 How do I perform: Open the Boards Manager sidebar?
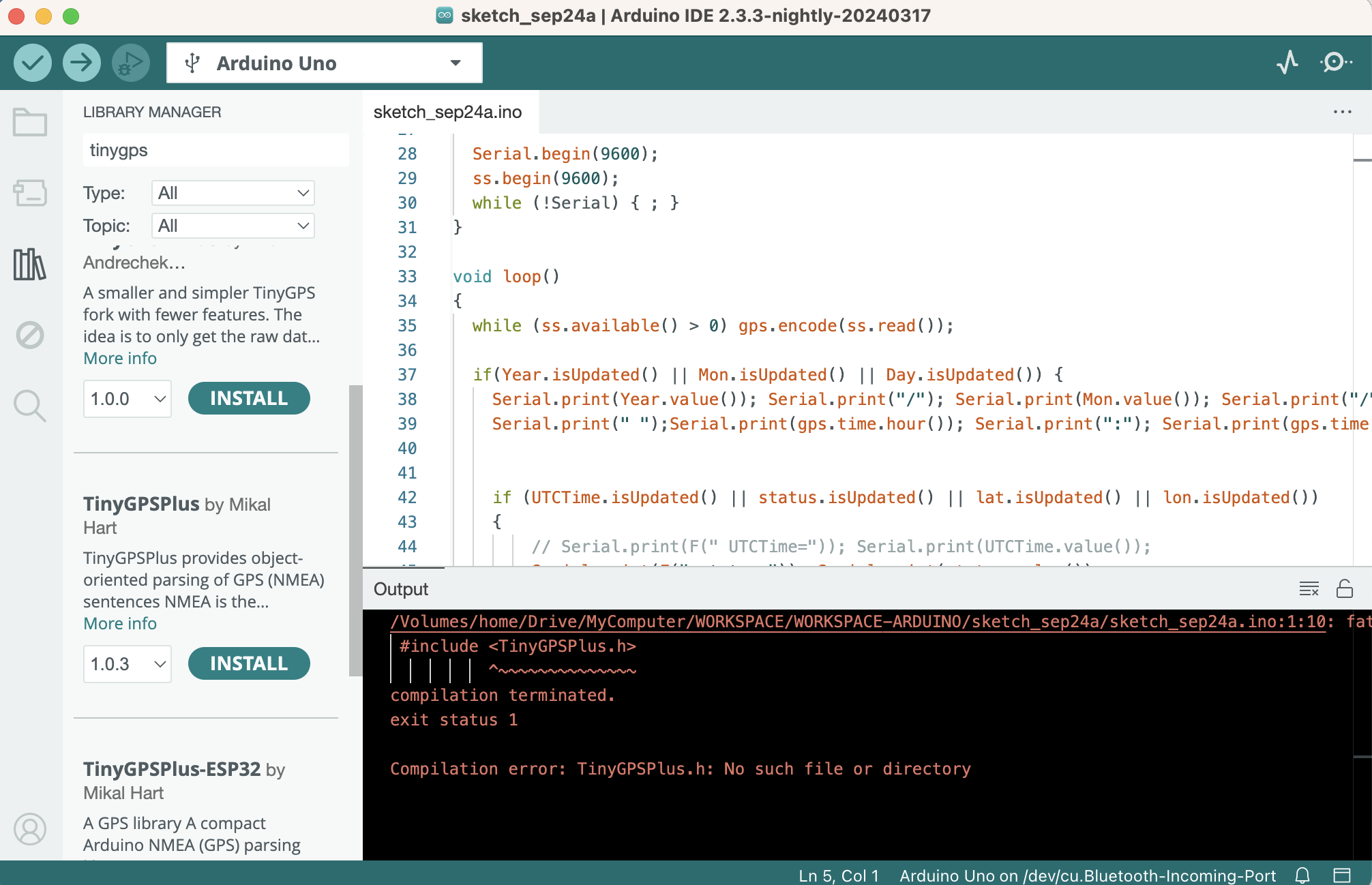pos(30,193)
